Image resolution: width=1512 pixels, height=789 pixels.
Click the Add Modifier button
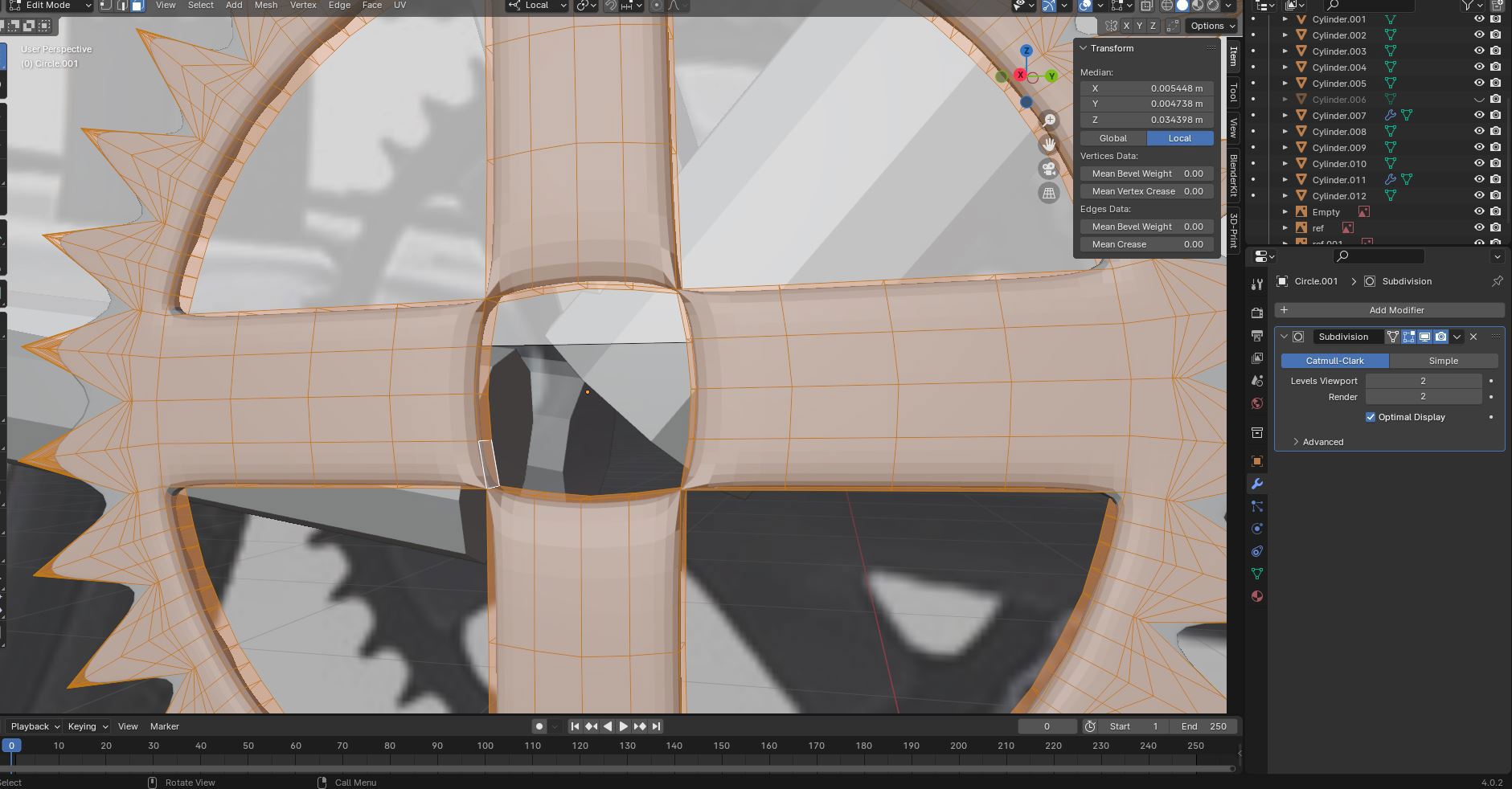tap(1389, 310)
